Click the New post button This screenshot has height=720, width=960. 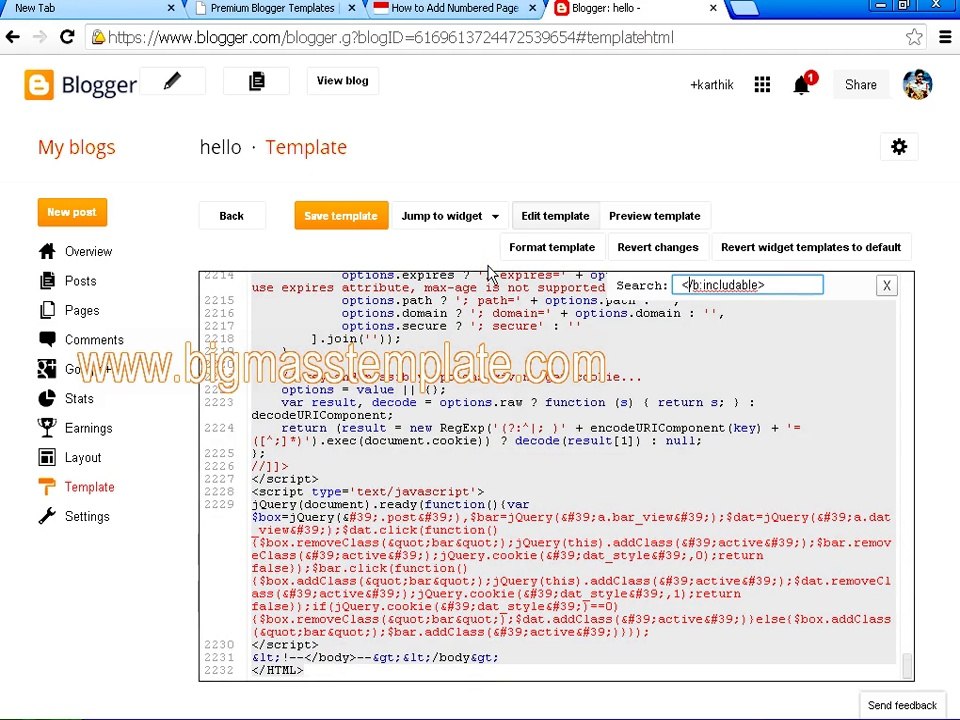(72, 212)
